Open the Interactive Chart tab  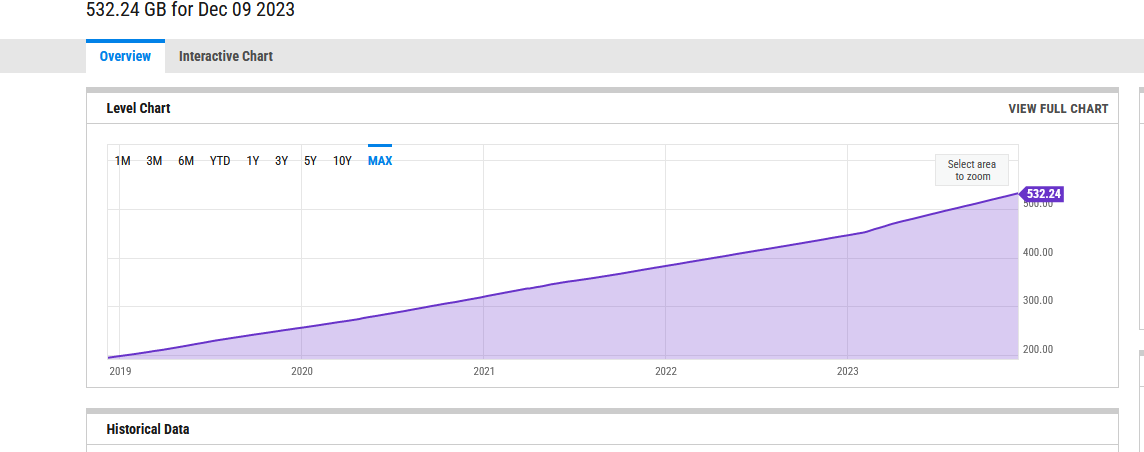226,56
